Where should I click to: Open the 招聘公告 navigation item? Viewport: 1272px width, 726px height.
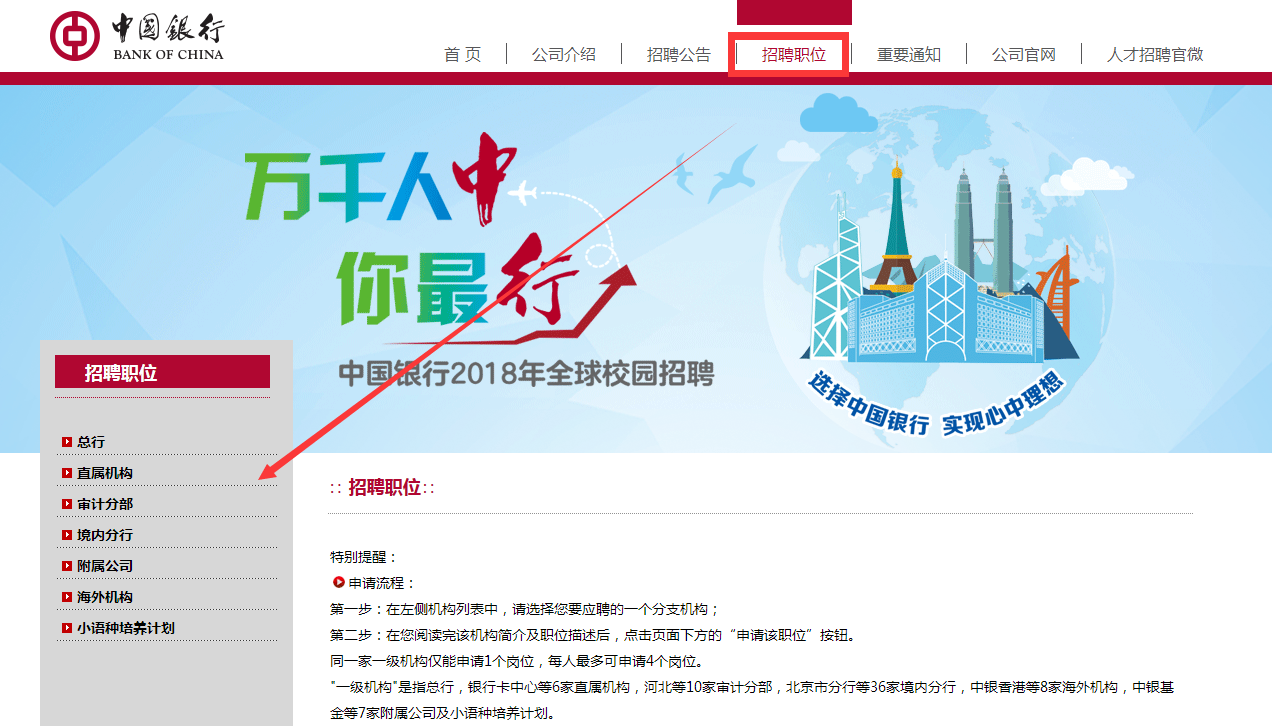click(679, 55)
